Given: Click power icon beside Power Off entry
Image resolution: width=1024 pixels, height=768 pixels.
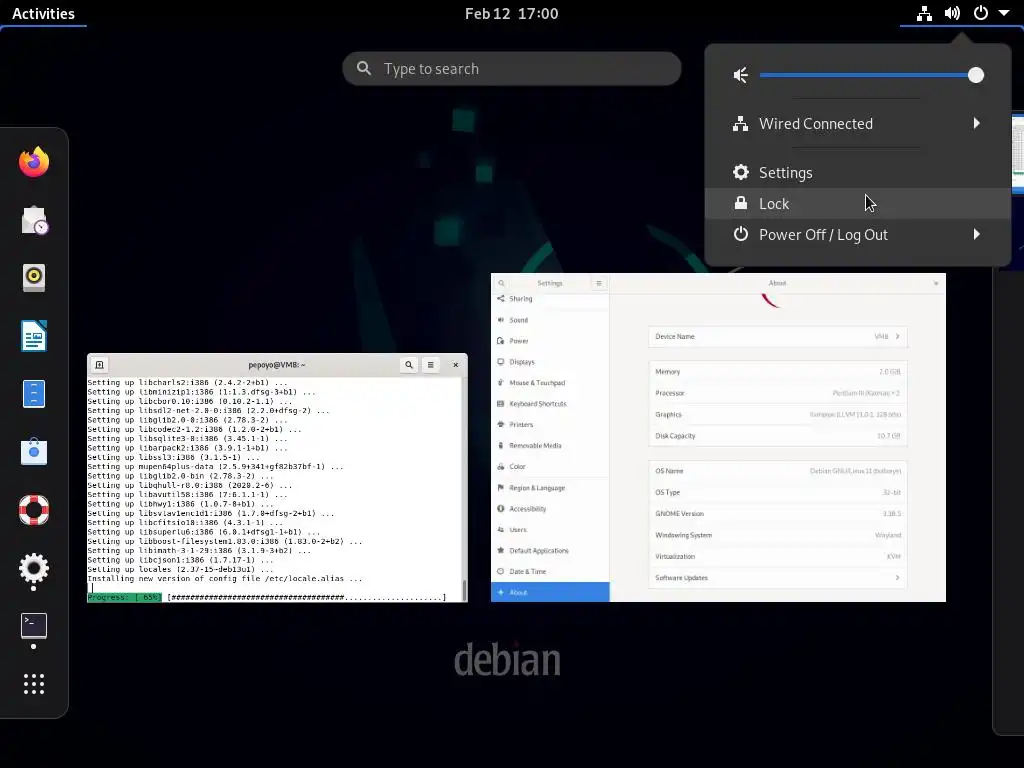Looking at the screenshot, I should point(741,234).
